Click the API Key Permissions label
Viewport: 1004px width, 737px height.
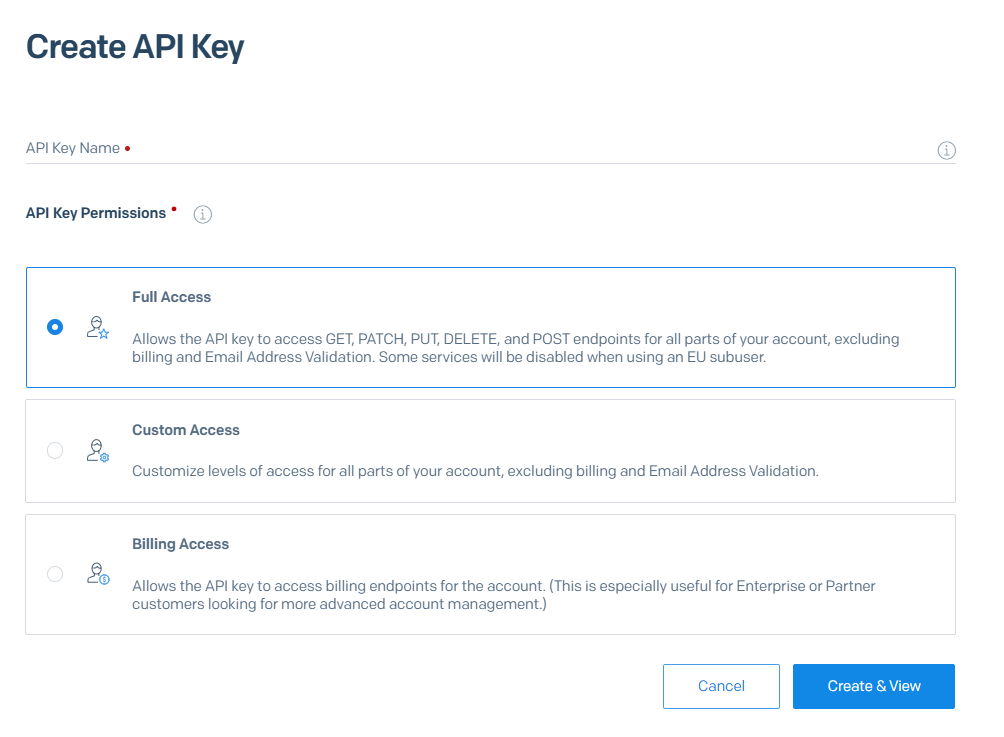(x=96, y=213)
